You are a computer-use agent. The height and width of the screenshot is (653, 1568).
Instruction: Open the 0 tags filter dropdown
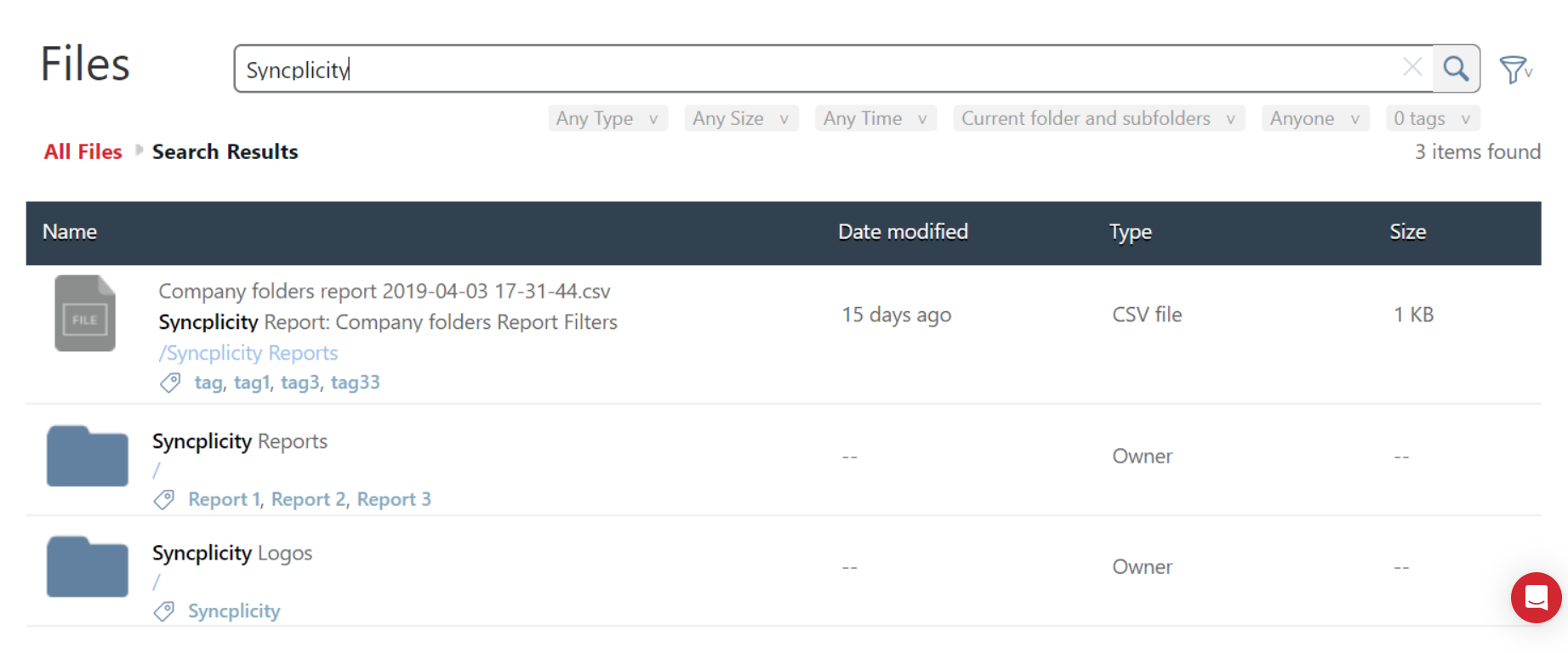point(1433,118)
